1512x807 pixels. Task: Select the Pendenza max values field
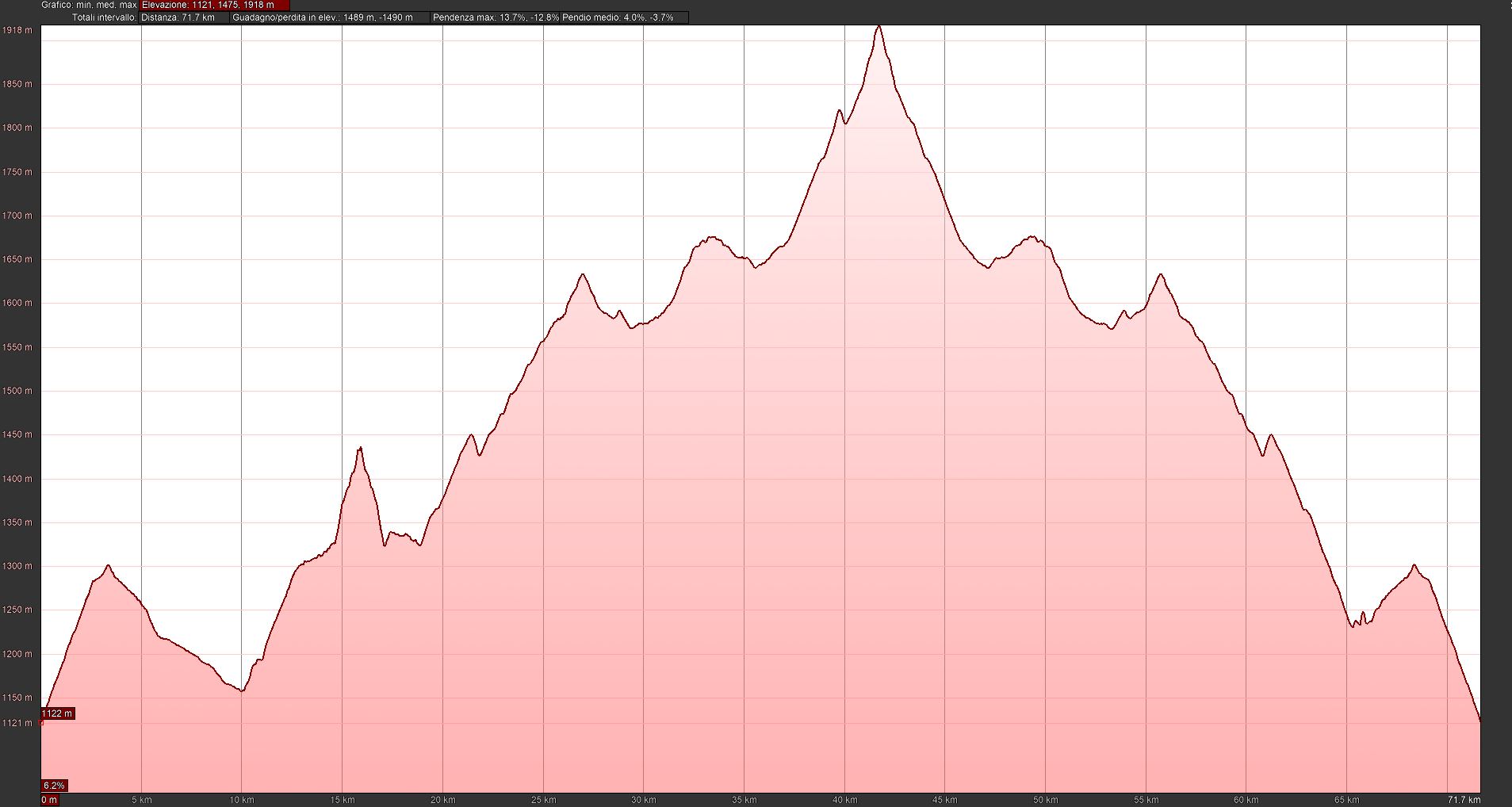pos(496,17)
